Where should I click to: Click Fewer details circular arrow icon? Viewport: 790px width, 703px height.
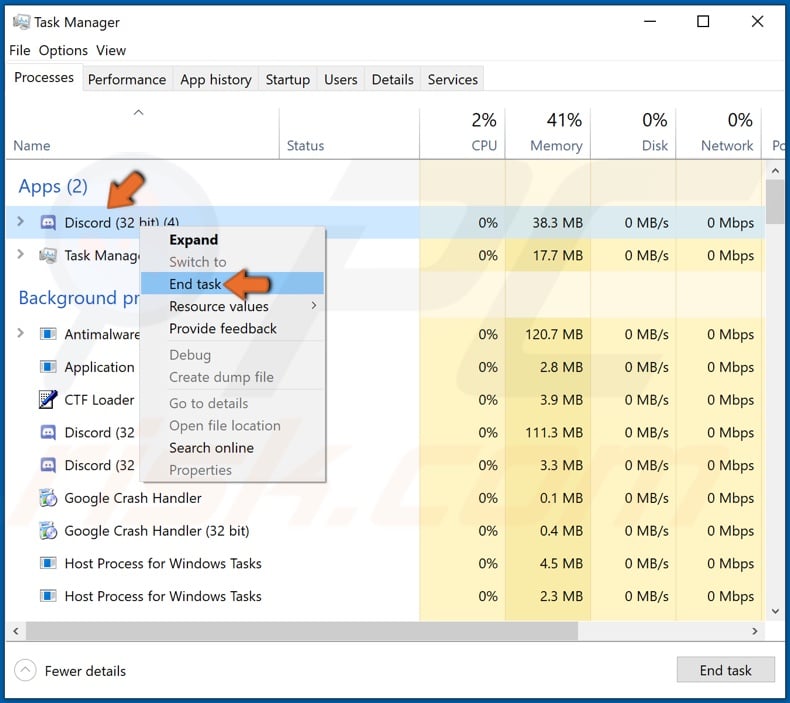point(25,670)
